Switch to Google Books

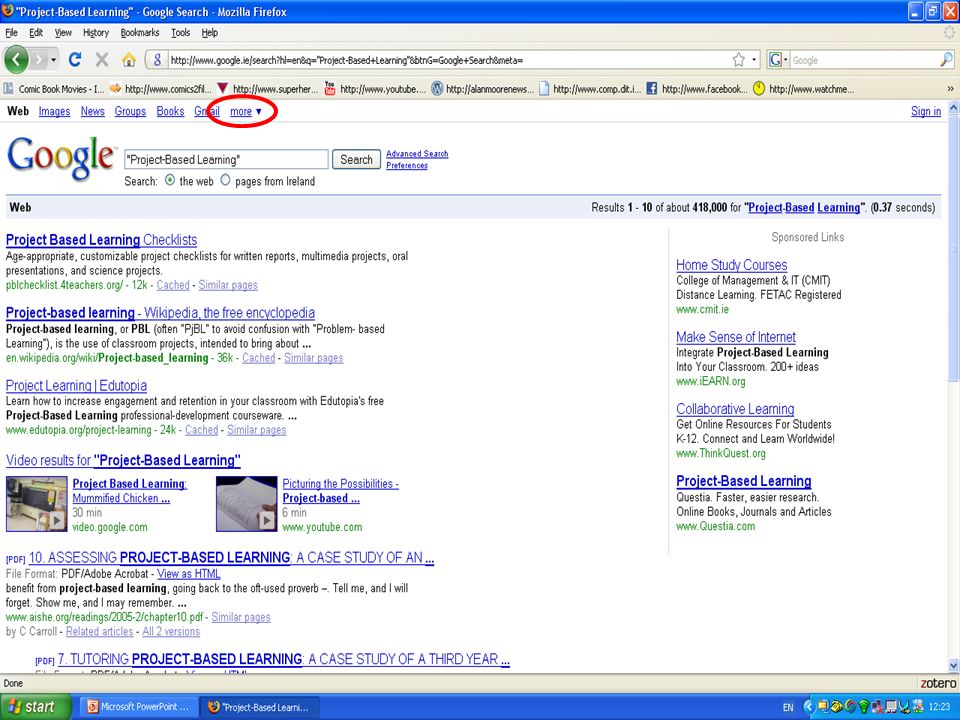point(170,111)
